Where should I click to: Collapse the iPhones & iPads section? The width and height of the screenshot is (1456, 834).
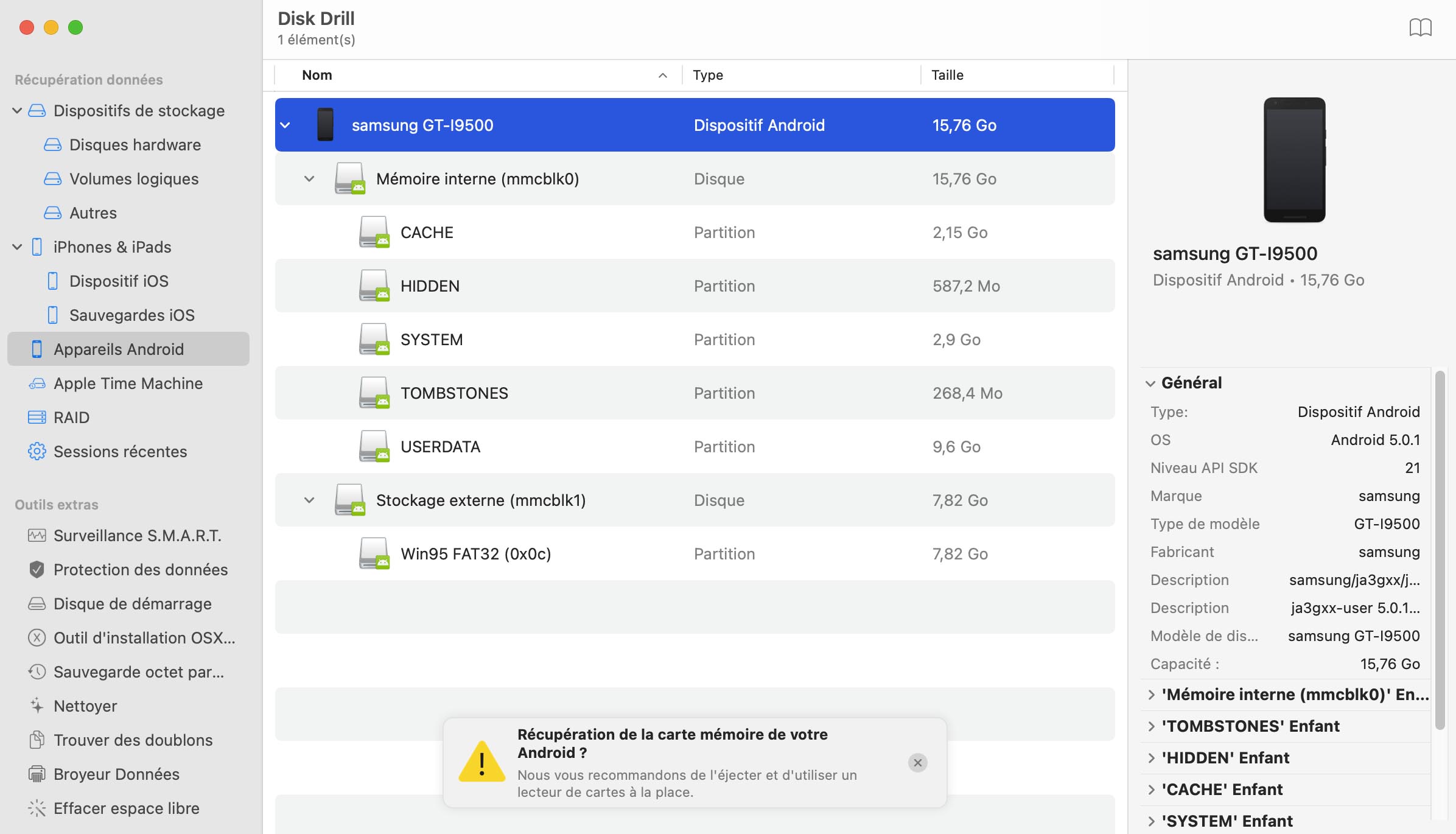pos(17,247)
